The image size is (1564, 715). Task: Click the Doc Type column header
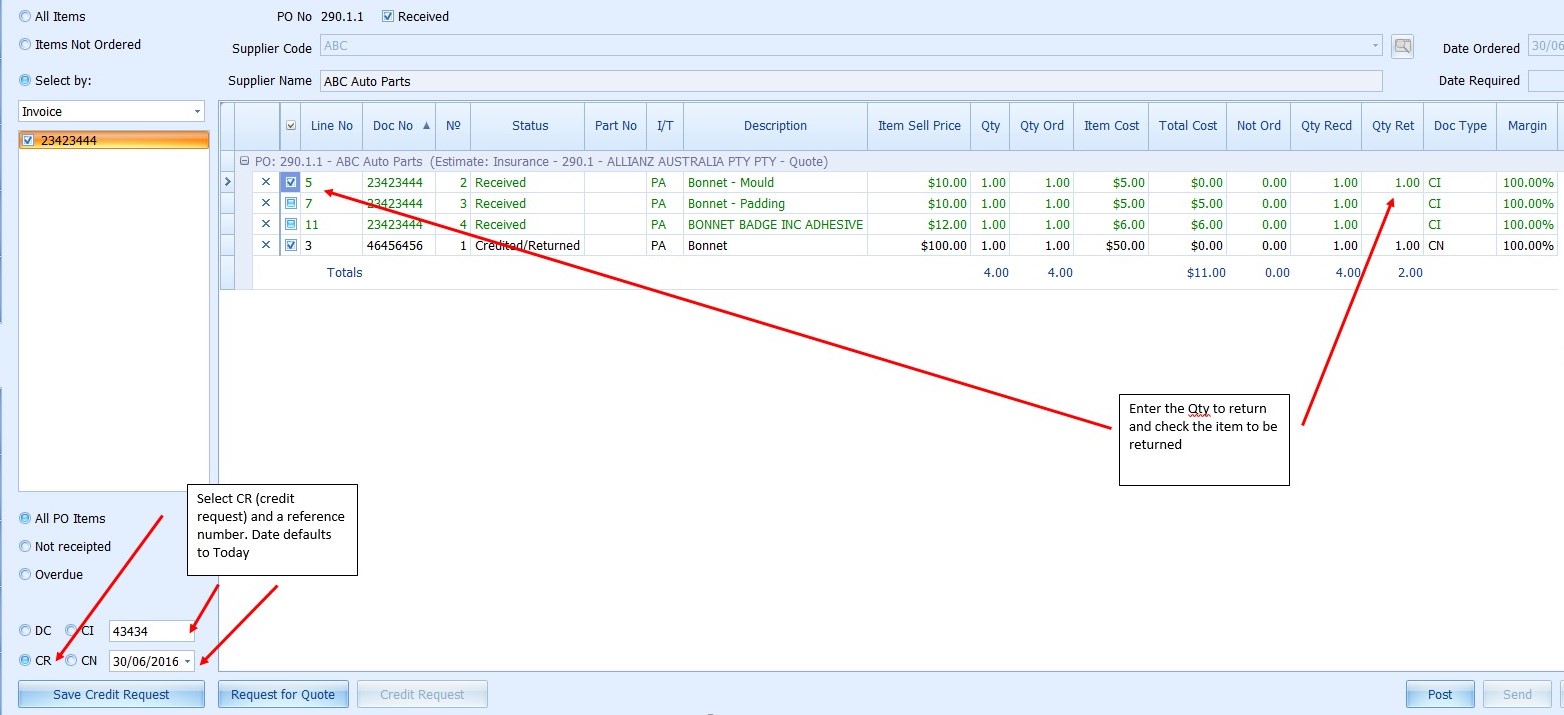click(1460, 126)
